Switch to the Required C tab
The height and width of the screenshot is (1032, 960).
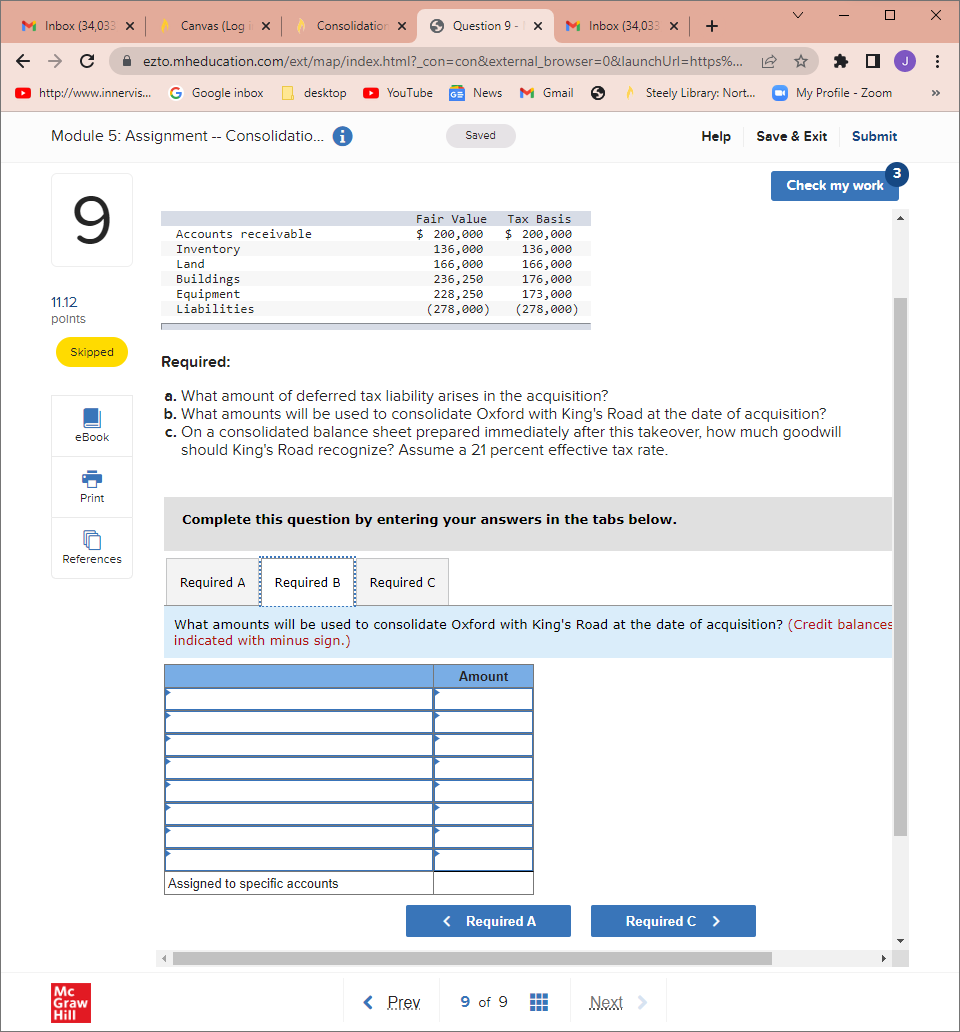tap(402, 581)
